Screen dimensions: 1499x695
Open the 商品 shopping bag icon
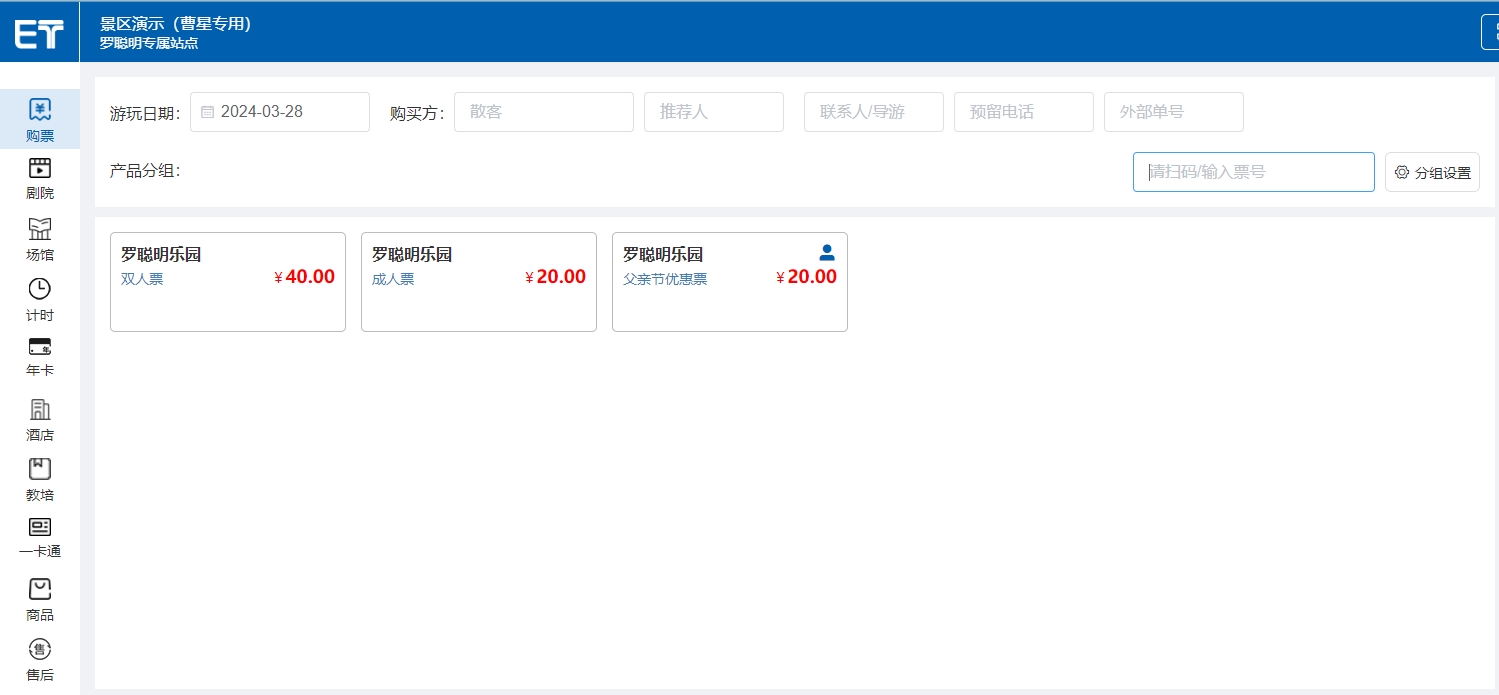pos(40,589)
